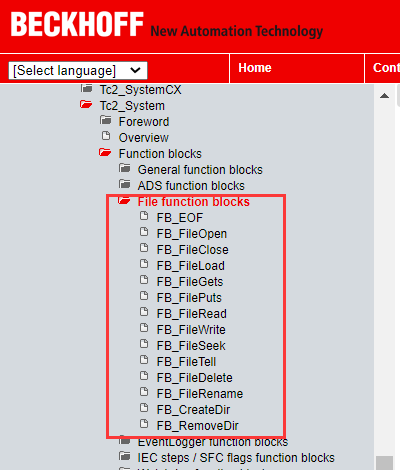The image size is (400, 470).
Task: Open the FB_CreateDir page
Action: tap(194, 410)
